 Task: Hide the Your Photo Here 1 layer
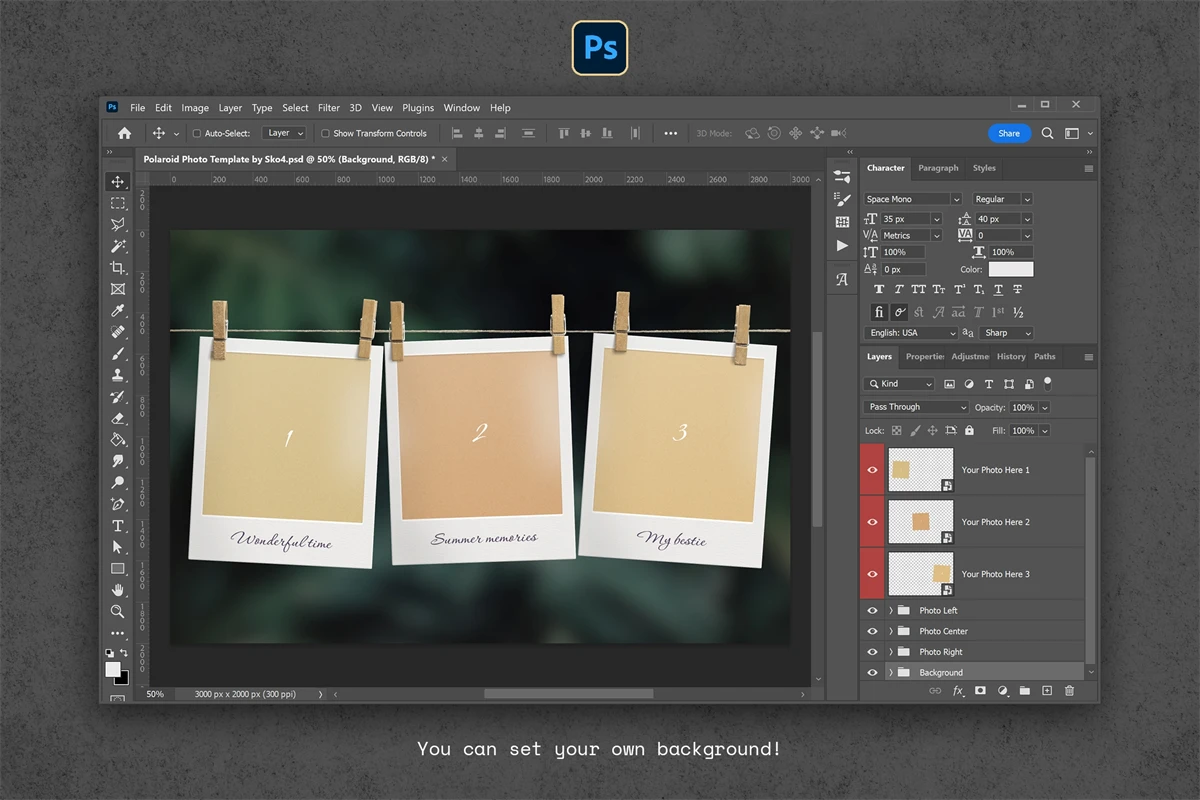872,470
